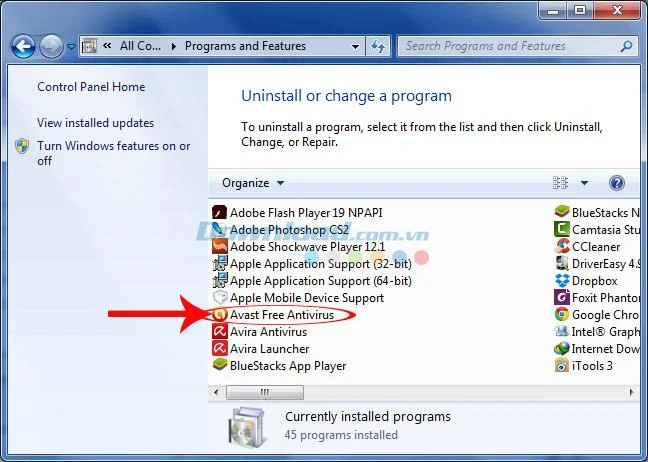Click the Adobe Shockwave Player 12.1 icon
Image resolution: width=648 pixels, height=462 pixels.
[219, 246]
